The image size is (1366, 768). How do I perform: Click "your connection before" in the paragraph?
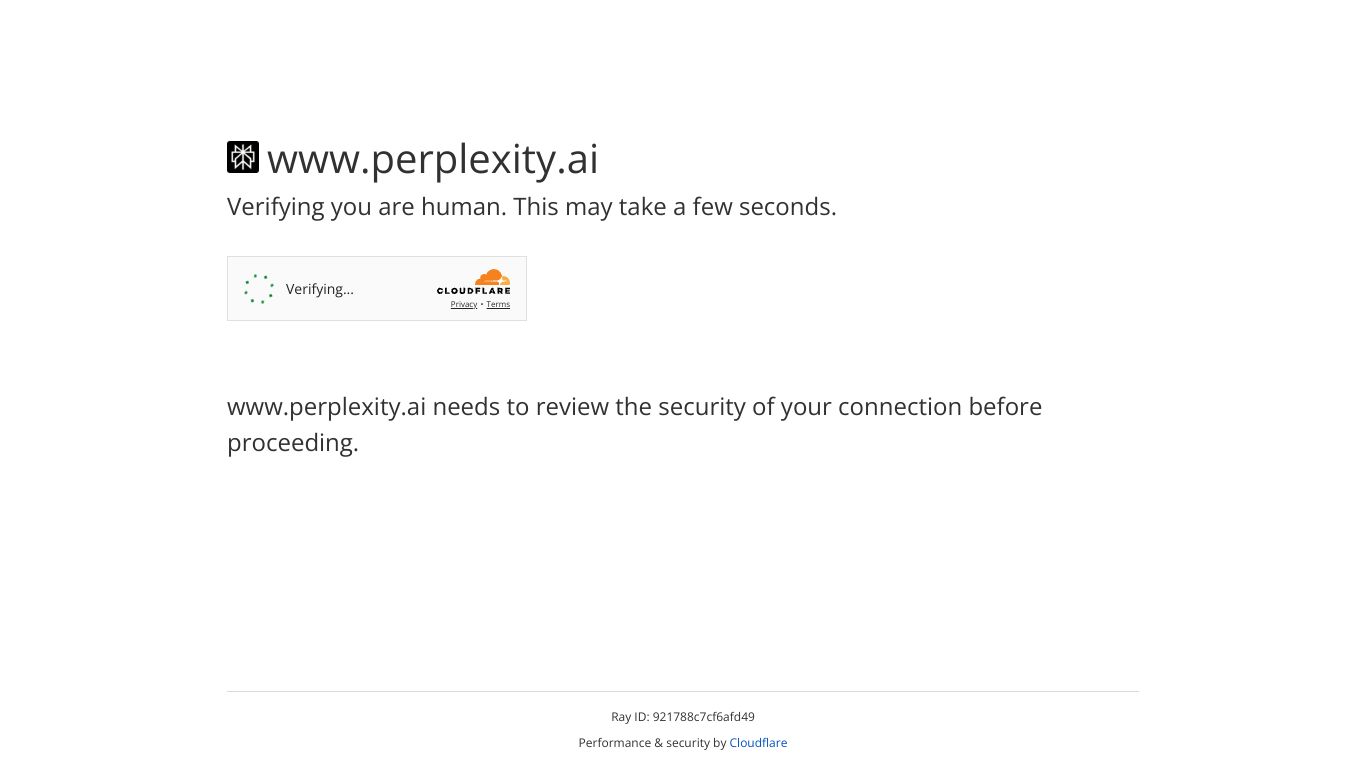[911, 407]
